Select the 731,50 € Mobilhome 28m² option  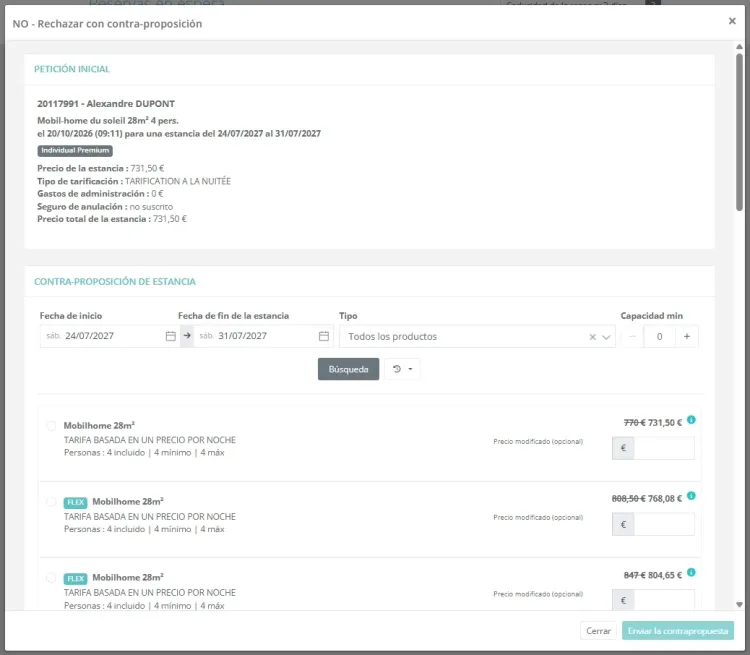[51, 425]
